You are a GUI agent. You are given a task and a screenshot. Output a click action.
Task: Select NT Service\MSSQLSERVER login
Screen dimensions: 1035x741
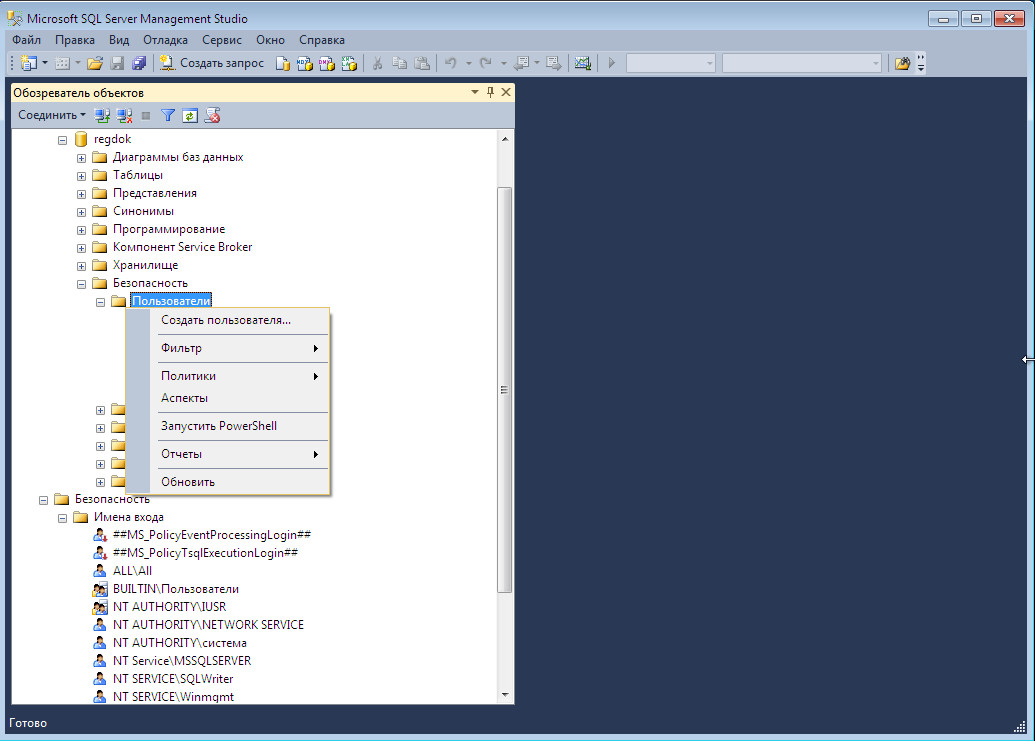point(182,660)
